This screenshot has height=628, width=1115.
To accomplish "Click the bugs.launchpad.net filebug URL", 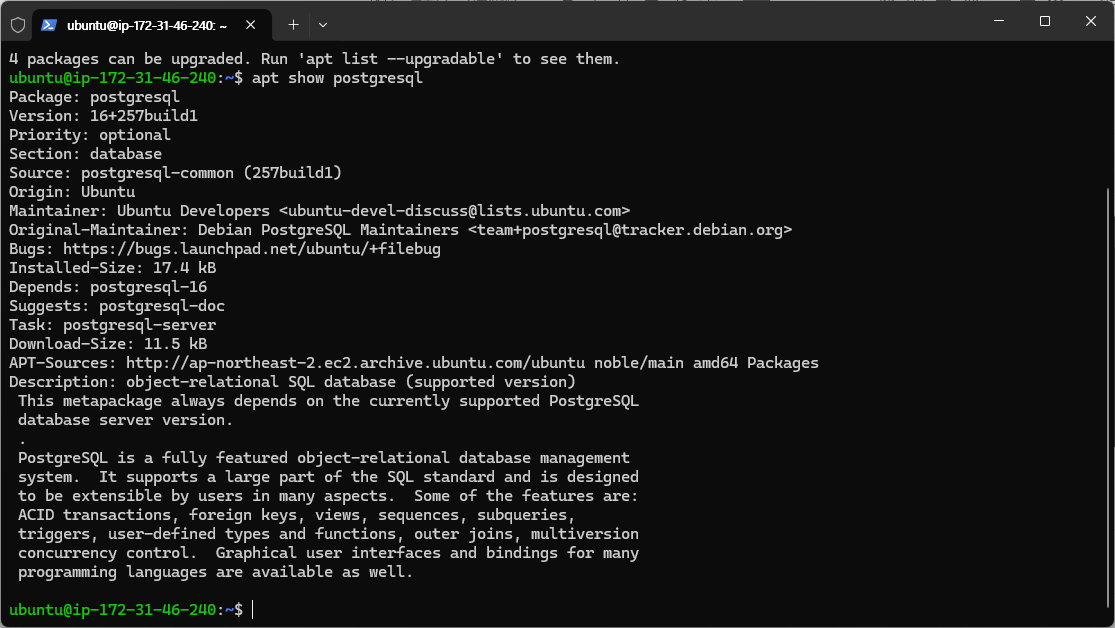I will coord(252,249).
